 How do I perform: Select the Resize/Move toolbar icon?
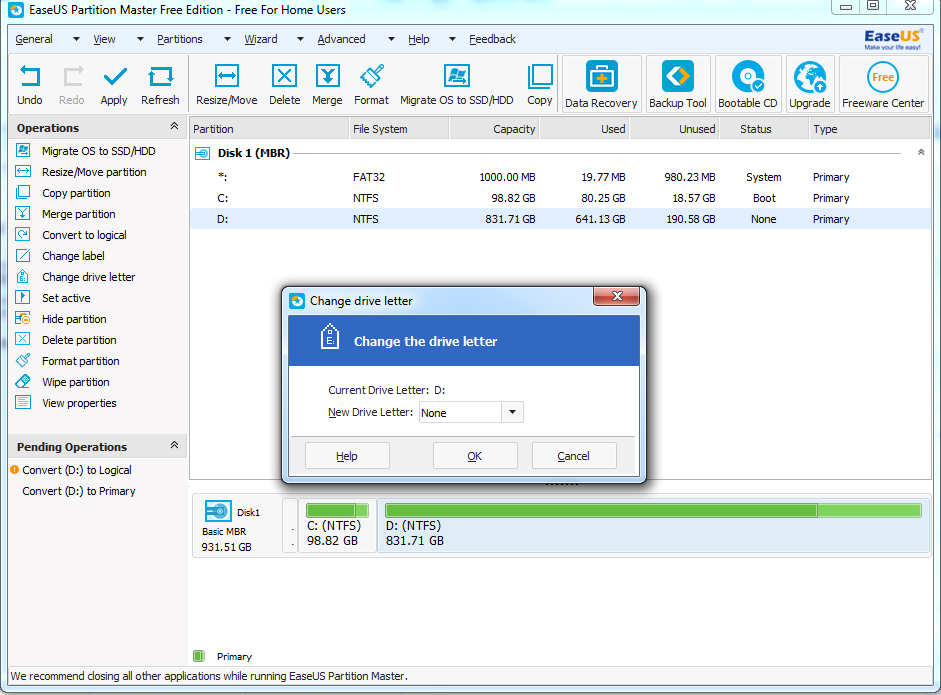tap(227, 76)
